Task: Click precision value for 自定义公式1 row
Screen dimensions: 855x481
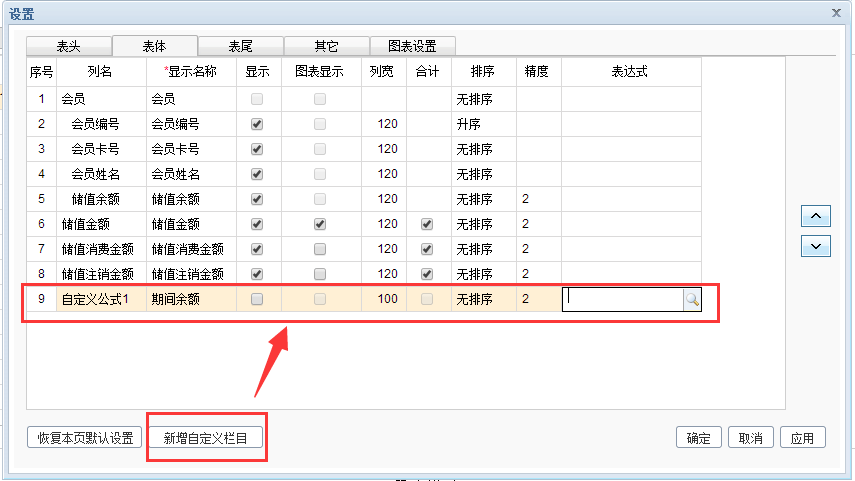Action: click(539, 299)
